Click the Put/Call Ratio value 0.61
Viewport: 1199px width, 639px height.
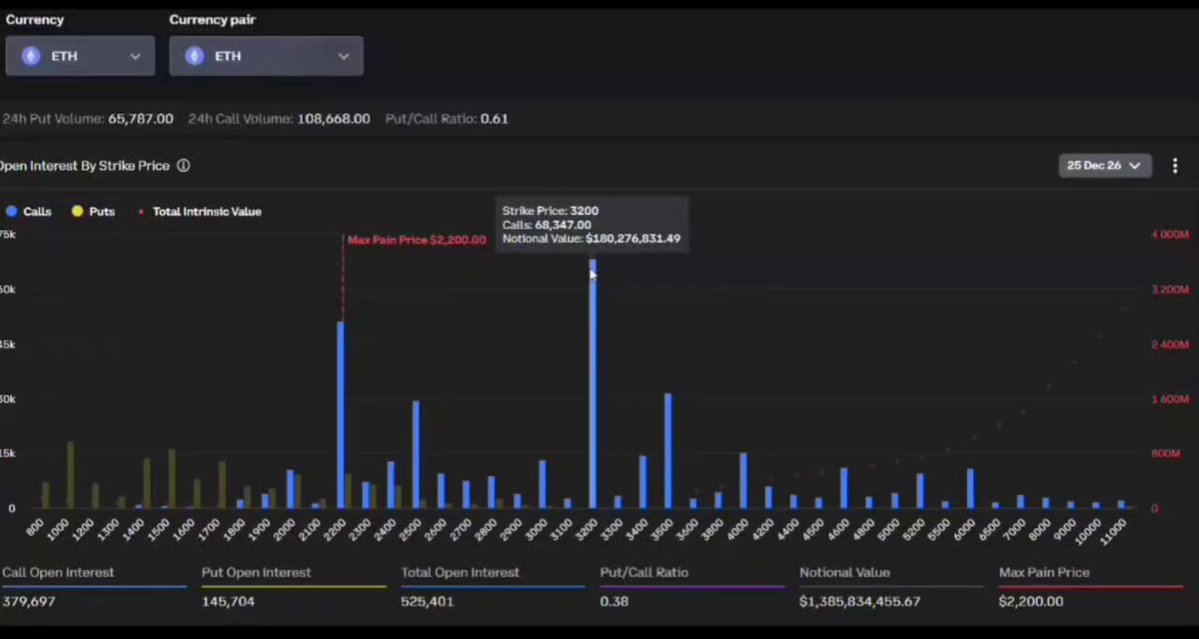tap(495, 118)
